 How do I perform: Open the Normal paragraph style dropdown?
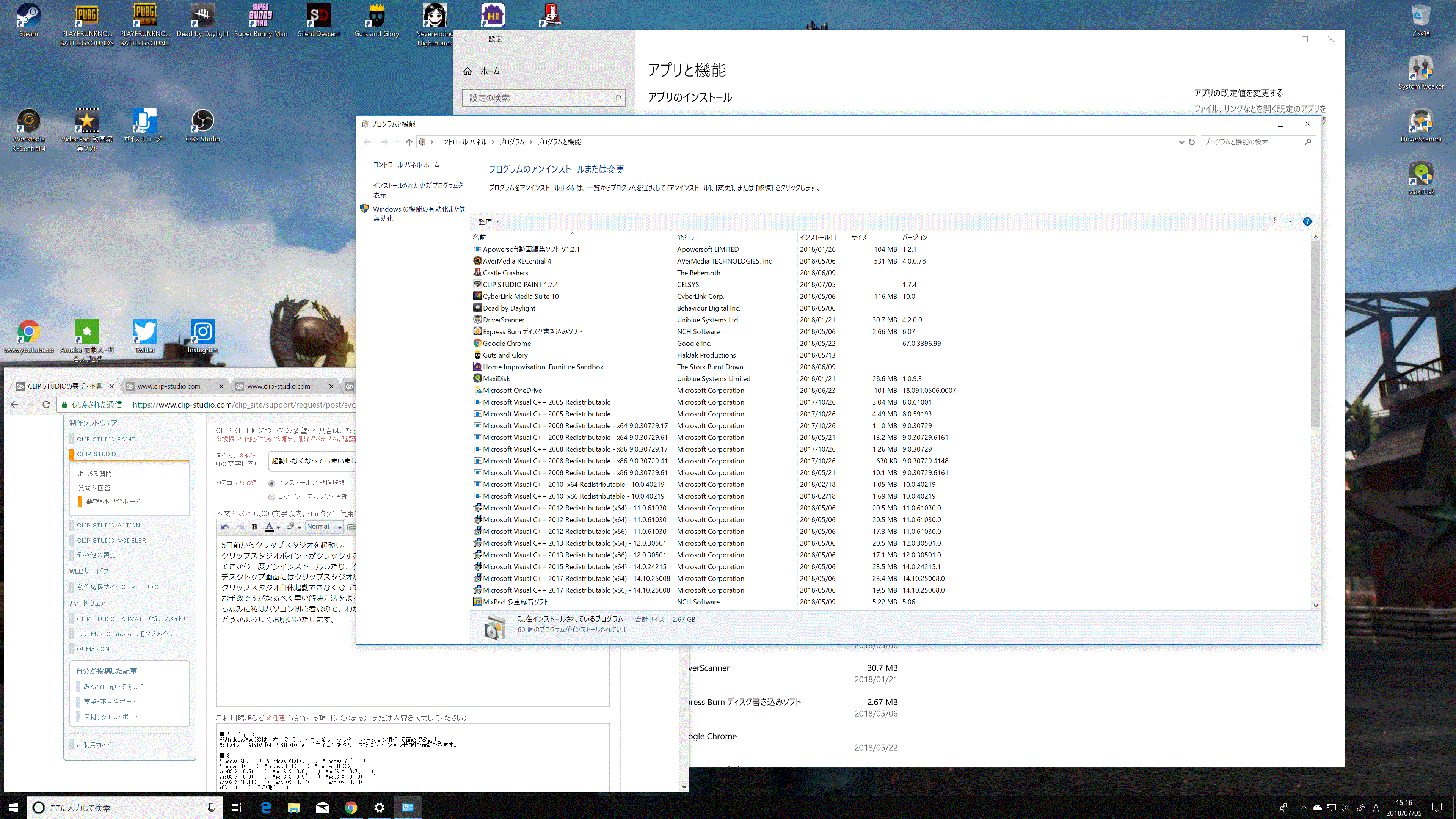point(325,527)
